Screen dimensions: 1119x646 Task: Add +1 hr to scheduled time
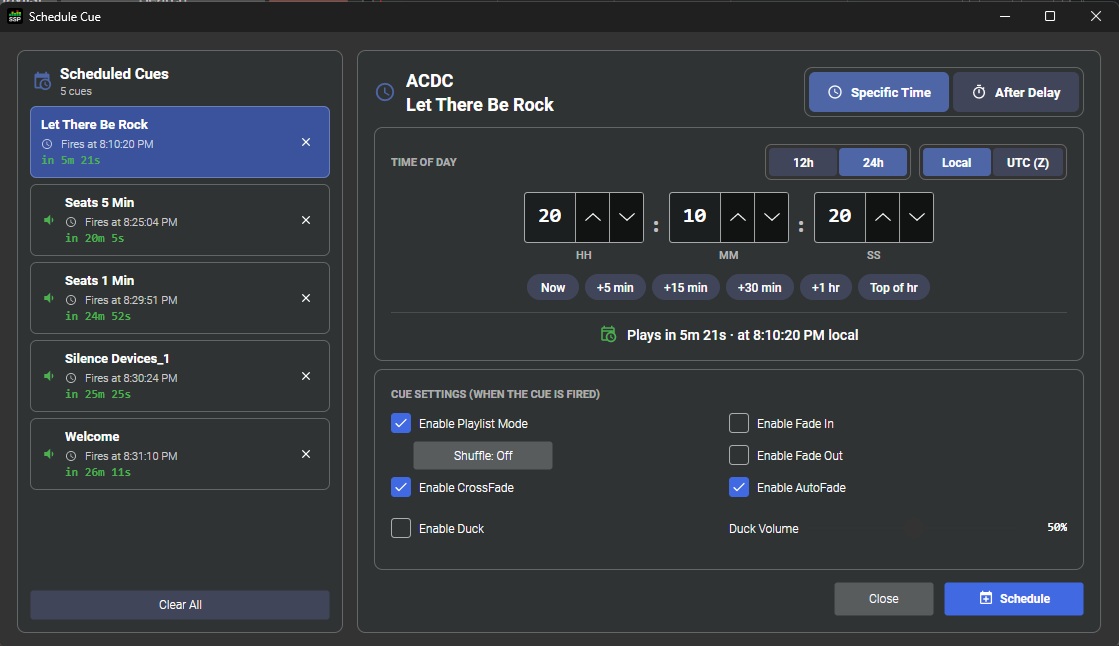tap(826, 288)
